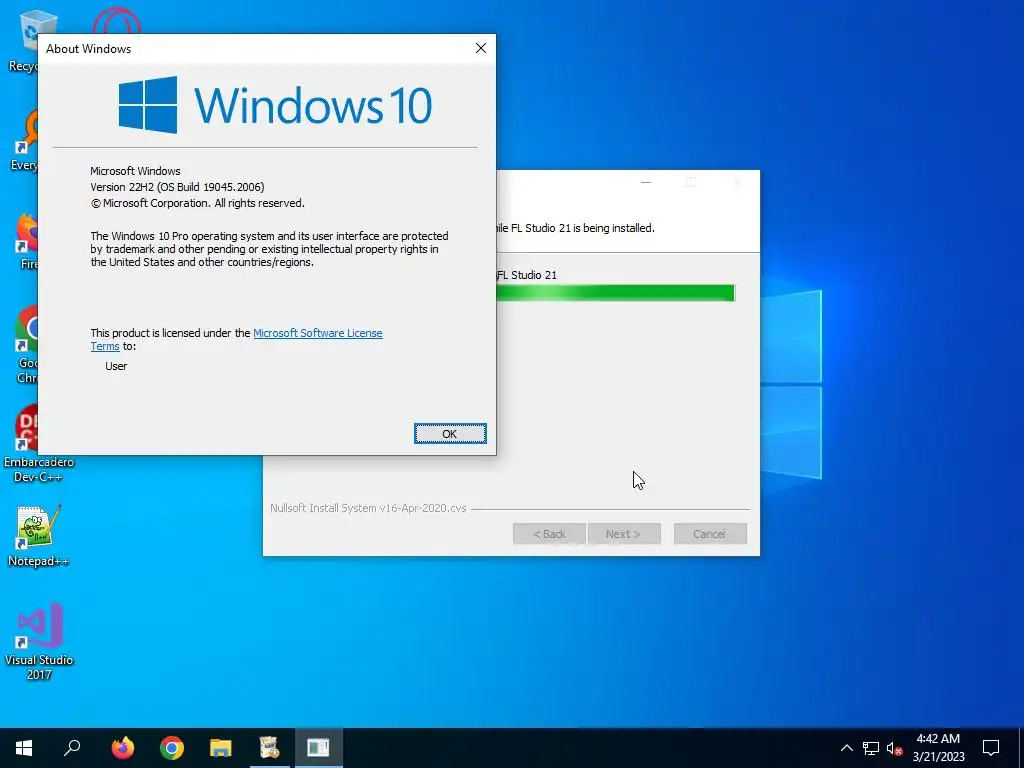Image resolution: width=1024 pixels, height=768 pixels.
Task: Switch to the installer package taskbar icon
Action: point(269,748)
